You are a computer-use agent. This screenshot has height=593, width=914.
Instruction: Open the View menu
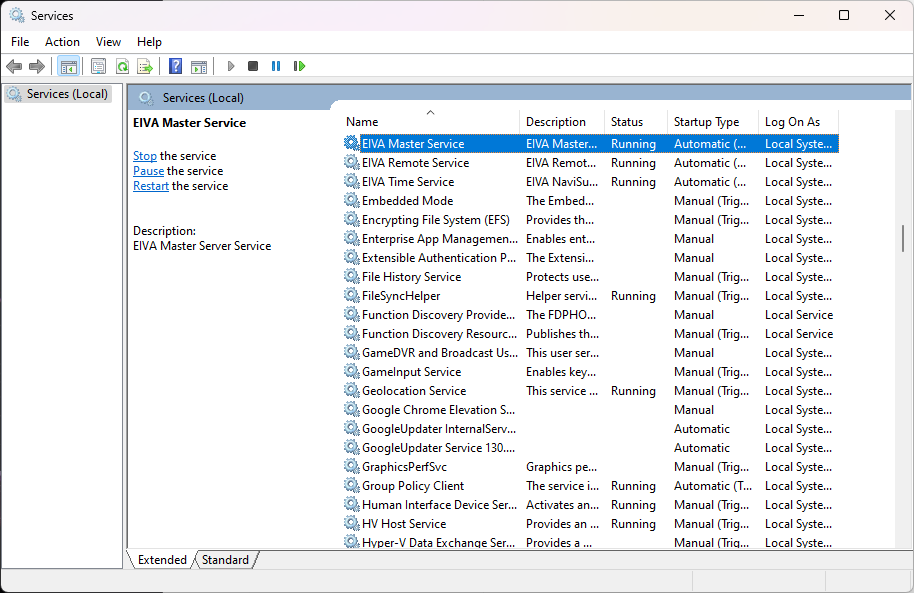pos(108,42)
